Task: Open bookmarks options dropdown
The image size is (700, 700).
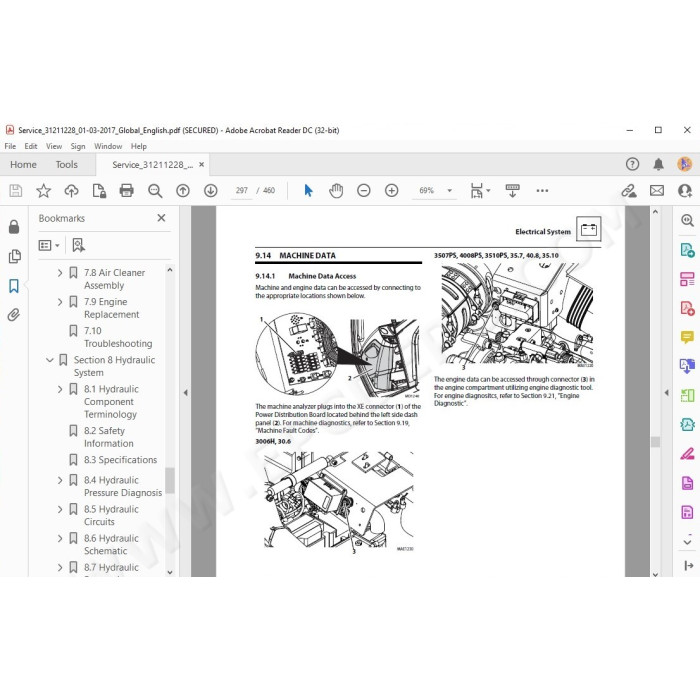Action: pos(49,245)
